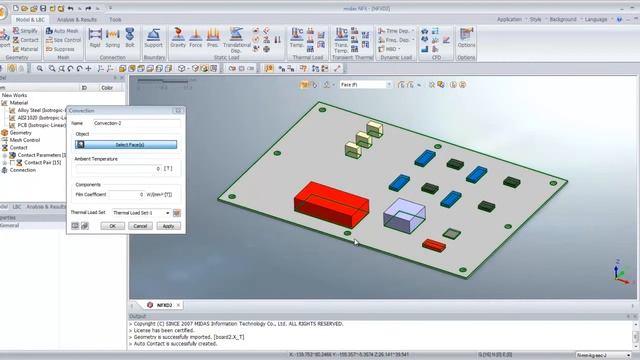
Task: Open Size Control mesh tool
Action: click(x=63, y=40)
